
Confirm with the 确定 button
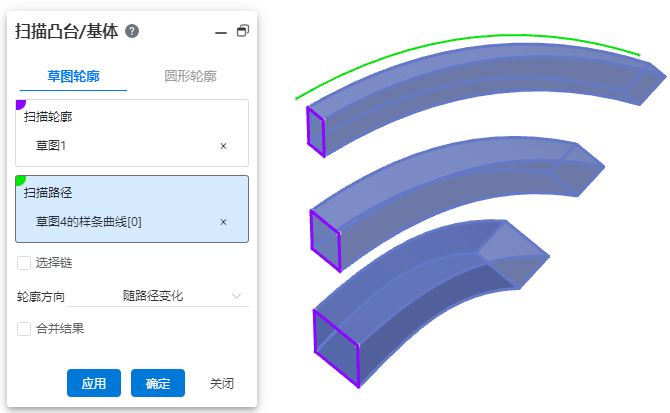click(158, 383)
